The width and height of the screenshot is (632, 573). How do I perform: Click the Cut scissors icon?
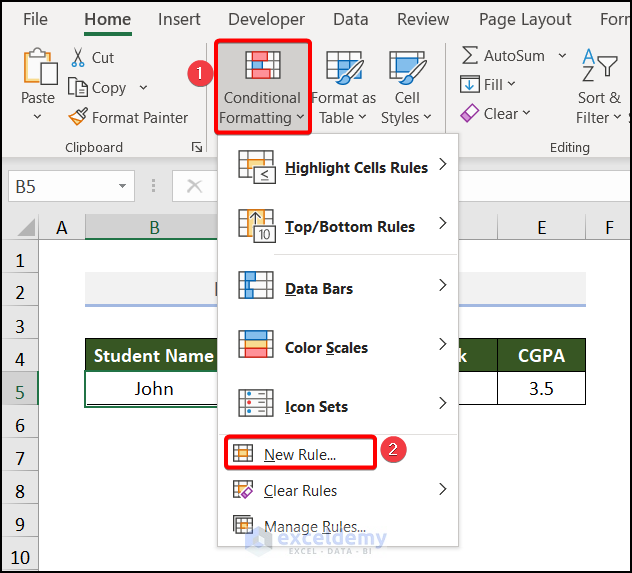coord(79,58)
